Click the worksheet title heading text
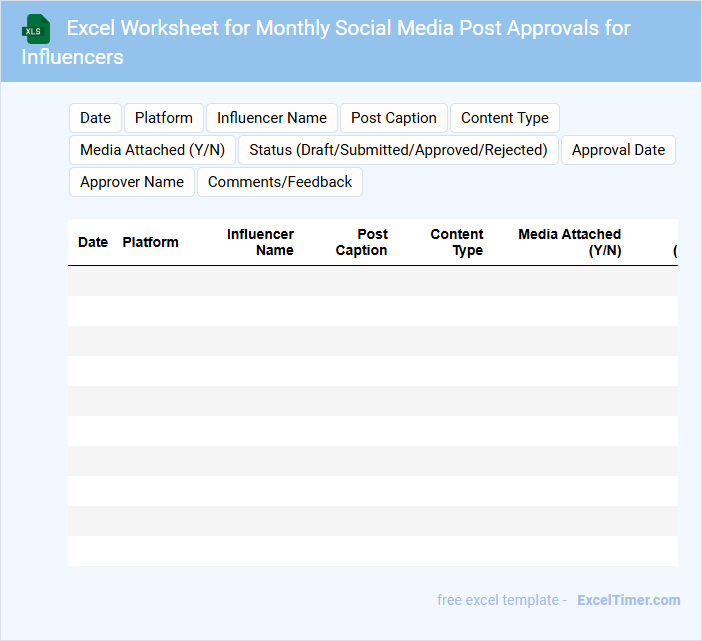 tap(326, 42)
